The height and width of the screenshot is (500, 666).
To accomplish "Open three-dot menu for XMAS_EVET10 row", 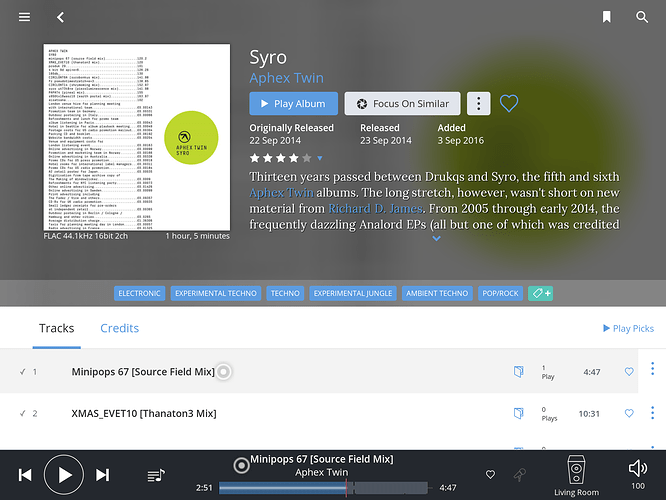I will (x=652, y=413).
